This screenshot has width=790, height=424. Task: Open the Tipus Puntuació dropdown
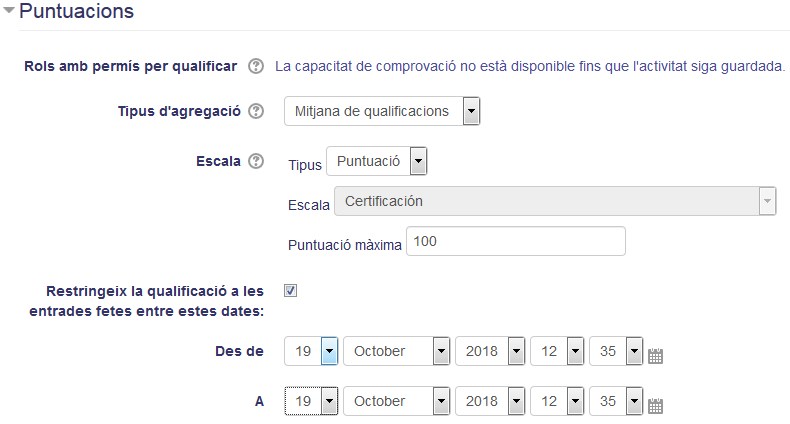pyautogui.click(x=377, y=161)
